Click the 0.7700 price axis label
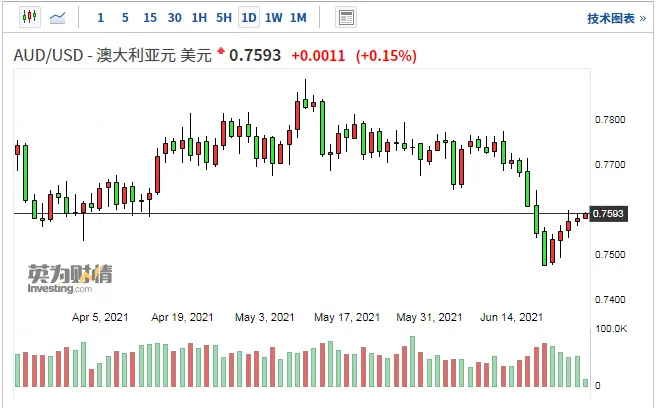The height and width of the screenshot is (408, 656). pos(610,164)
